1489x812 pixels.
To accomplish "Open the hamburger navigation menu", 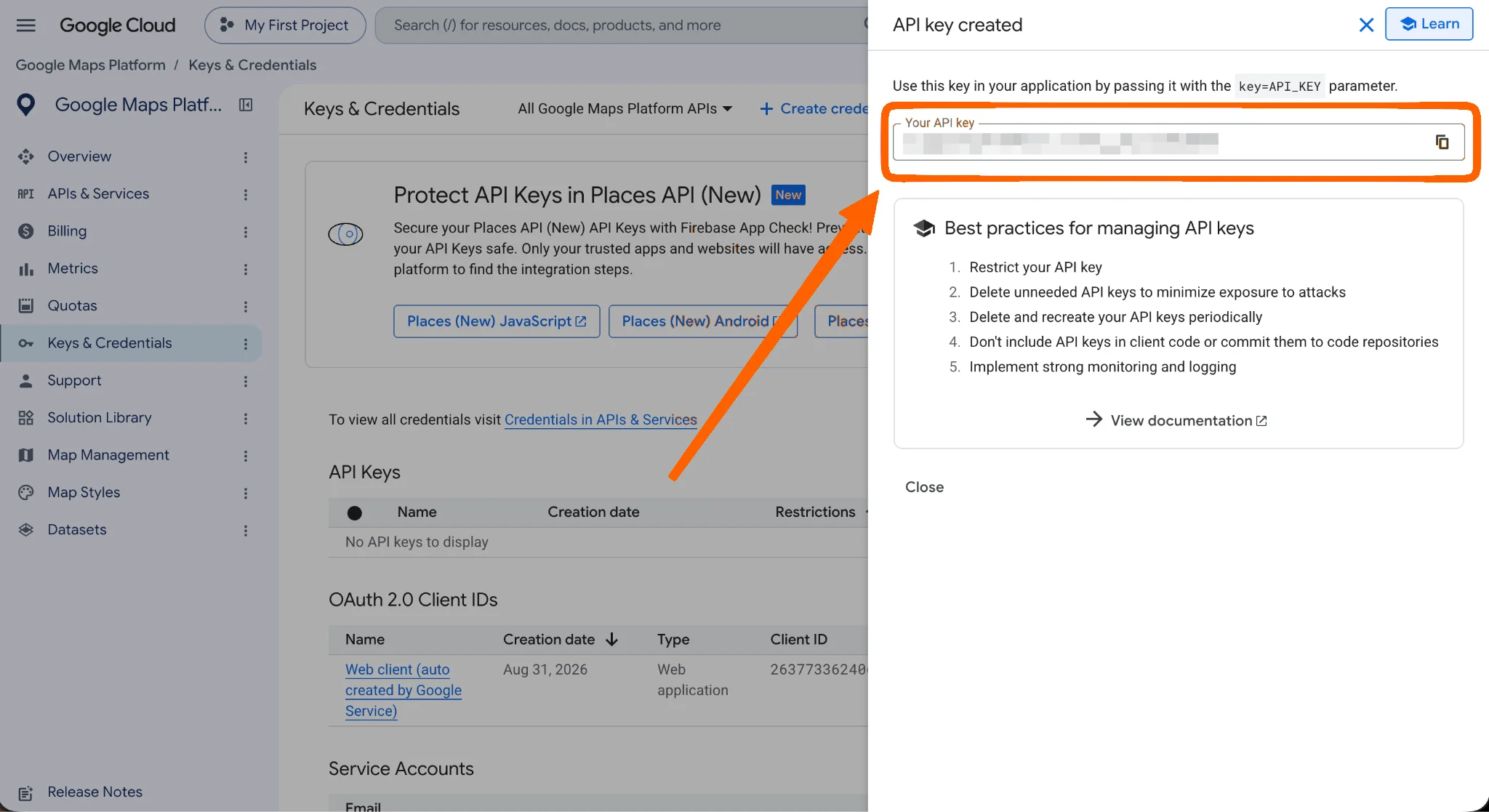I will (x=26, y=25).
